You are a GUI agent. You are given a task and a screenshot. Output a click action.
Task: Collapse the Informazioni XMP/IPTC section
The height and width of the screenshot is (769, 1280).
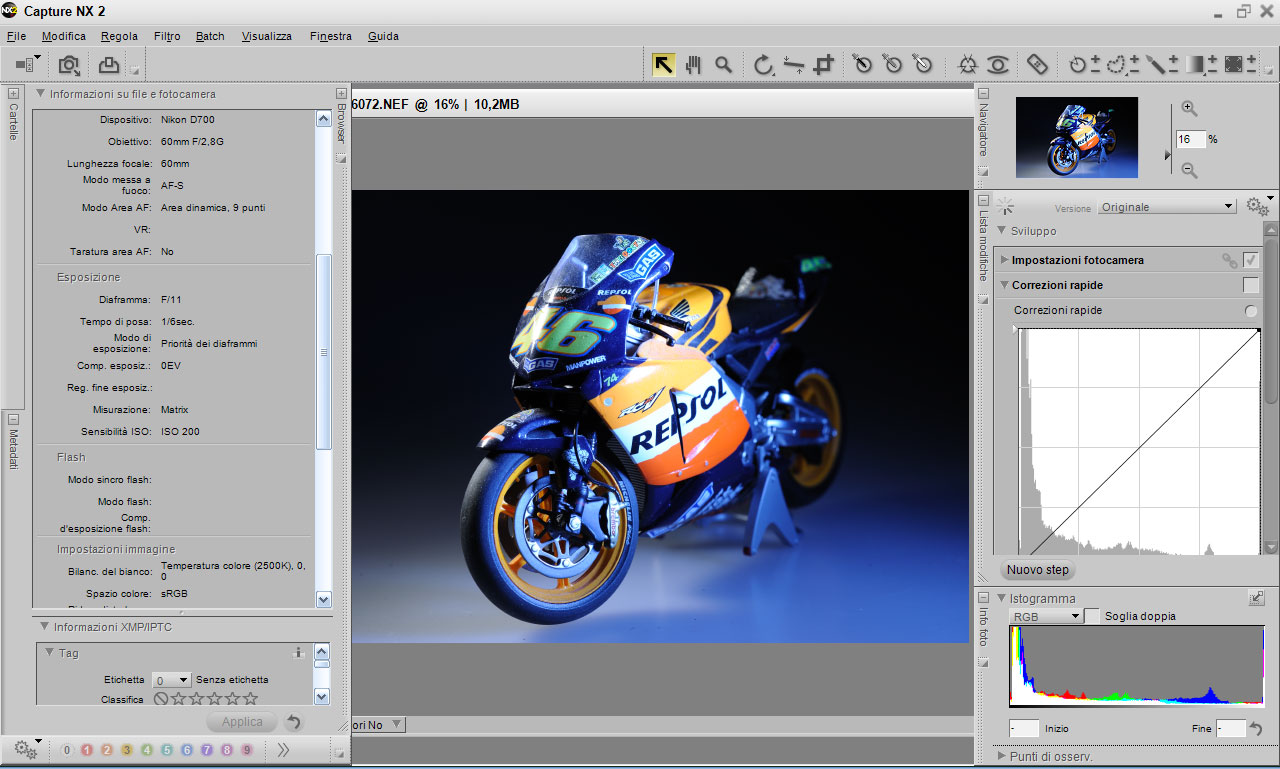click(45, 627)
